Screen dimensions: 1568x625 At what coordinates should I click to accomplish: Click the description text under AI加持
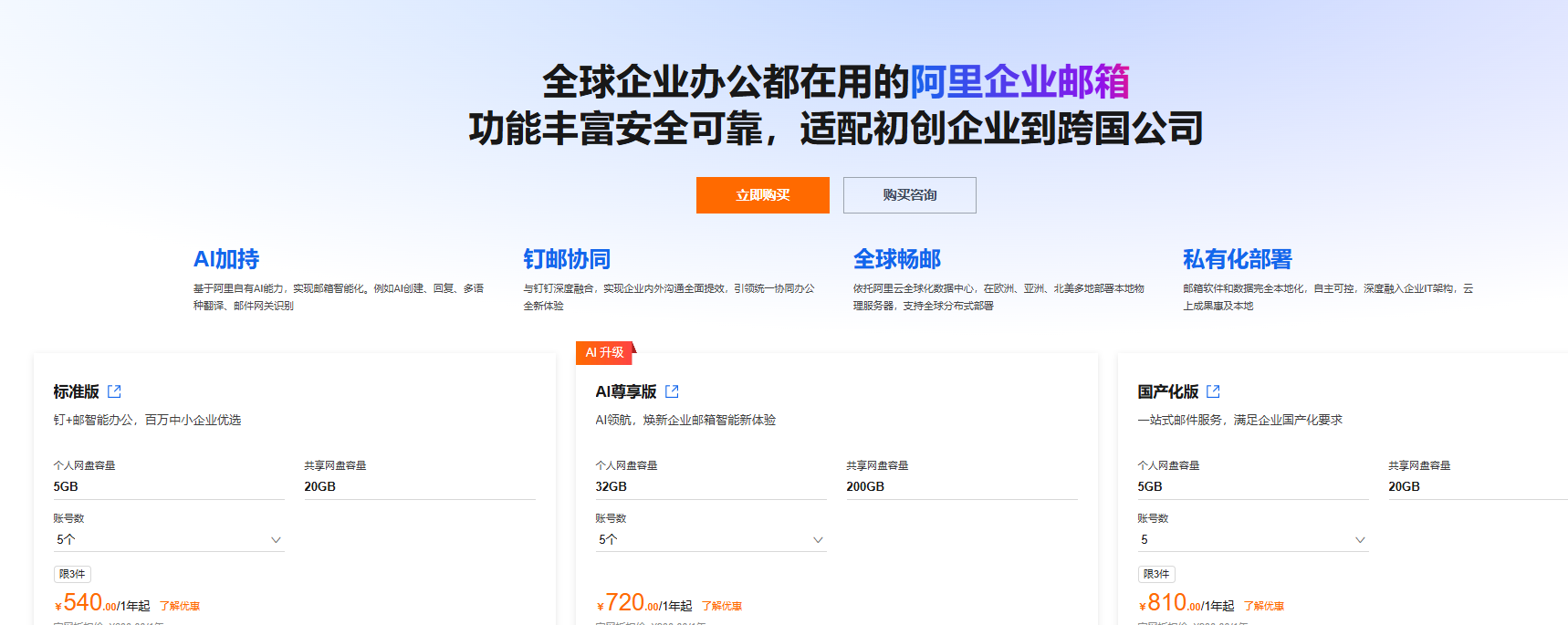pyautogui.click(x=339, y=297)
